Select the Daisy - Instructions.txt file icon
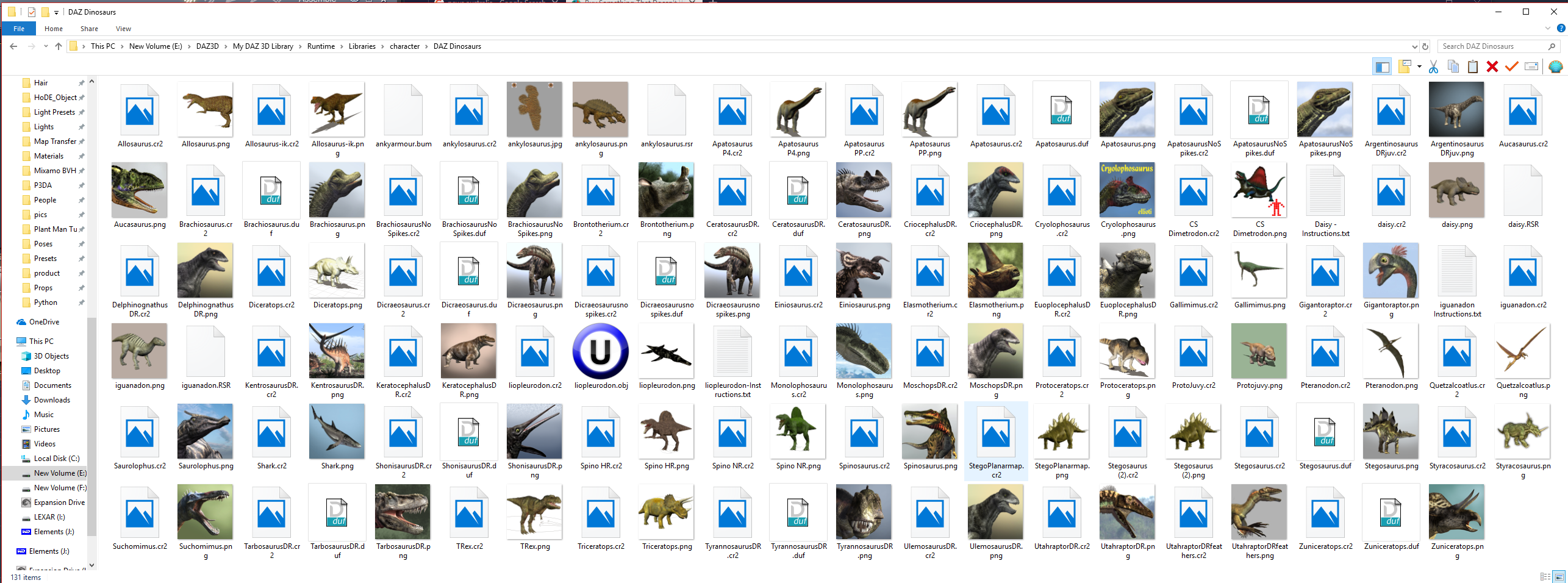The height and width of the screenshot is (583, 1568). click(x=1325, y=190)
